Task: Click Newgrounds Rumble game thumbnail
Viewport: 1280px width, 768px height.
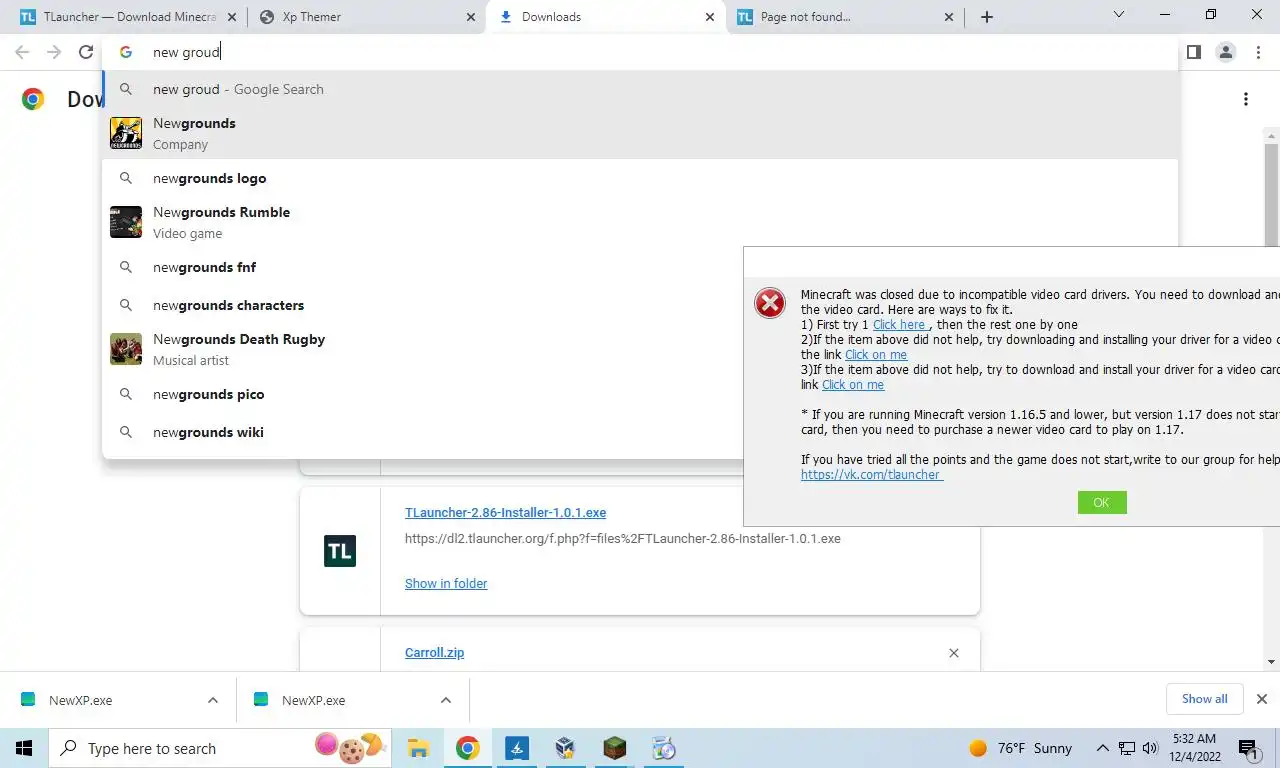Action: click(126, 222)
